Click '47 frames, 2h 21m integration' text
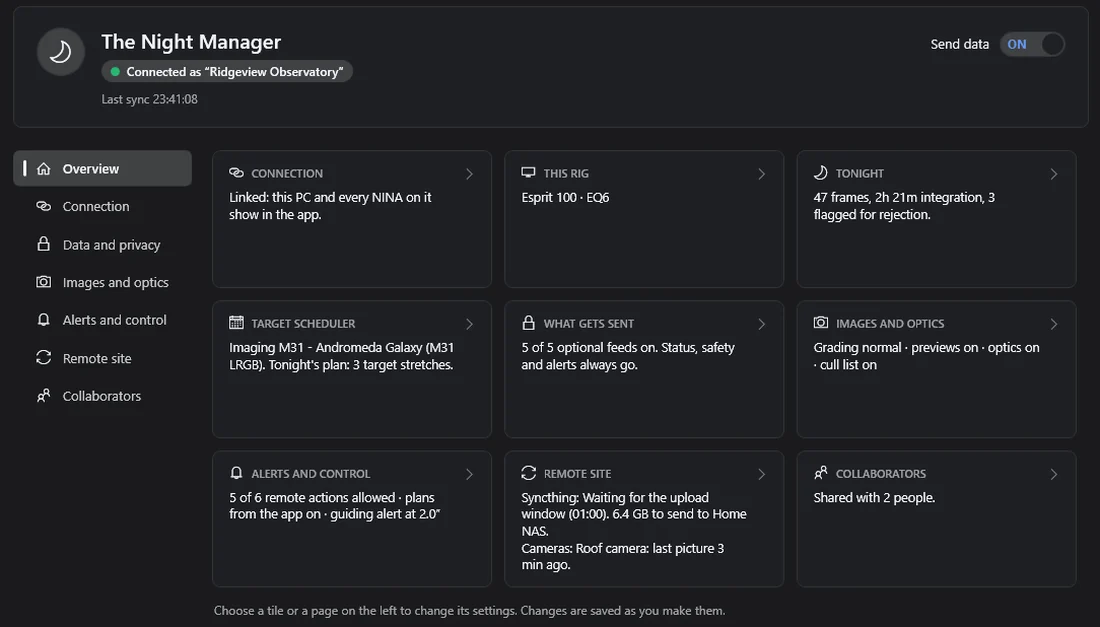Image resolution: width=1100 pixels, height=627 pixels. [x=899, y=198]
